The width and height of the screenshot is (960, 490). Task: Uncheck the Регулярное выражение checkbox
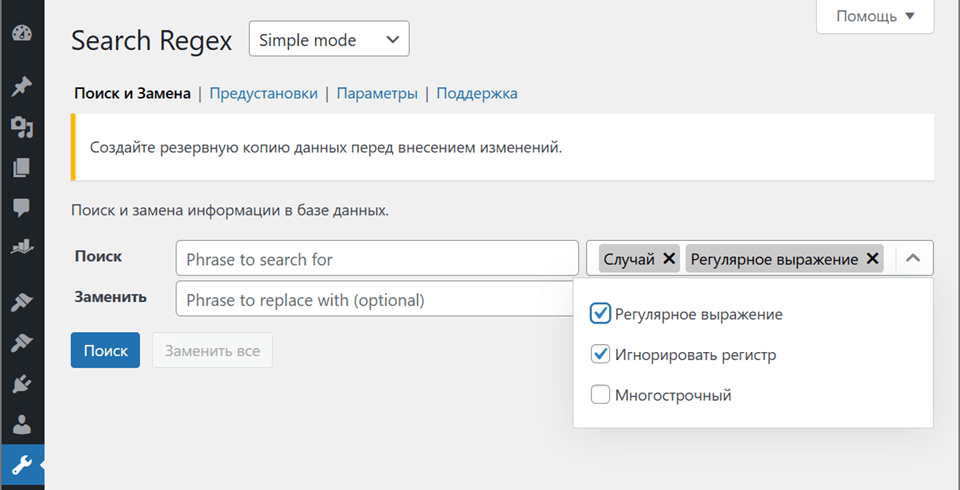(600, 314)
